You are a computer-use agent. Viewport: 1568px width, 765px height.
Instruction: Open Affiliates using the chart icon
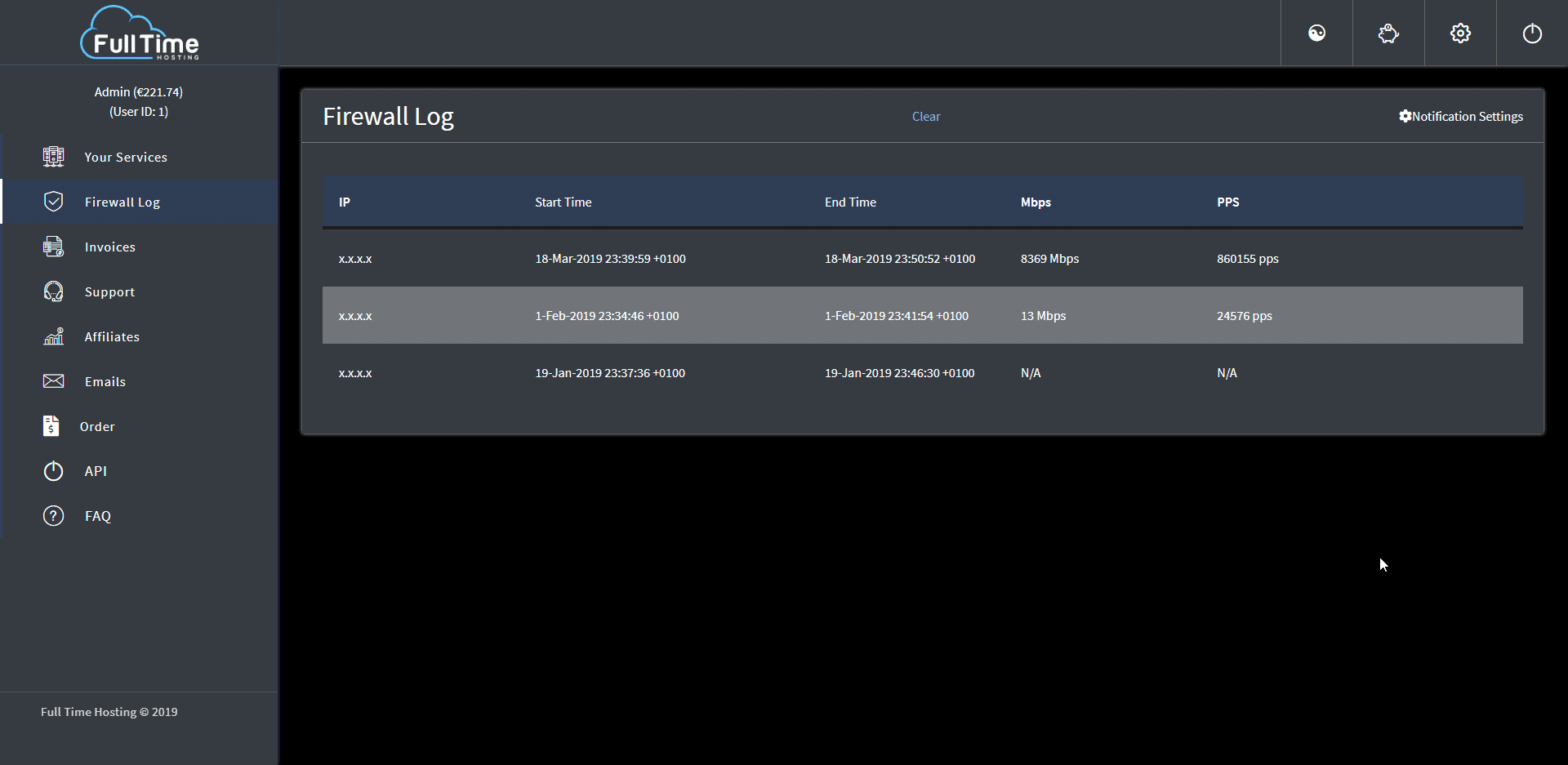53,336
